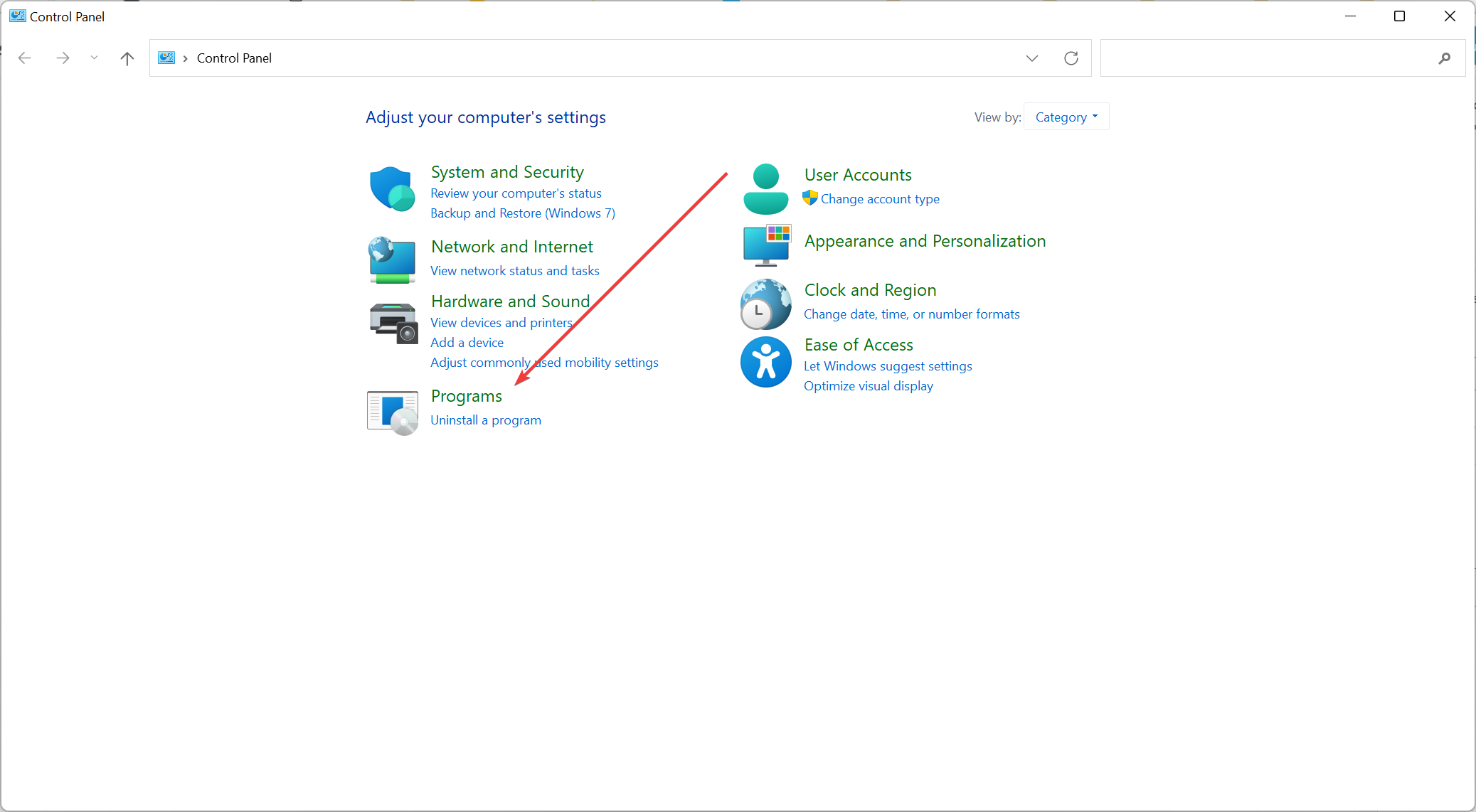Open Network and Internet category
Image resolution: width=1476 pixels, height=812 pixels.
[x=511, y=247]
